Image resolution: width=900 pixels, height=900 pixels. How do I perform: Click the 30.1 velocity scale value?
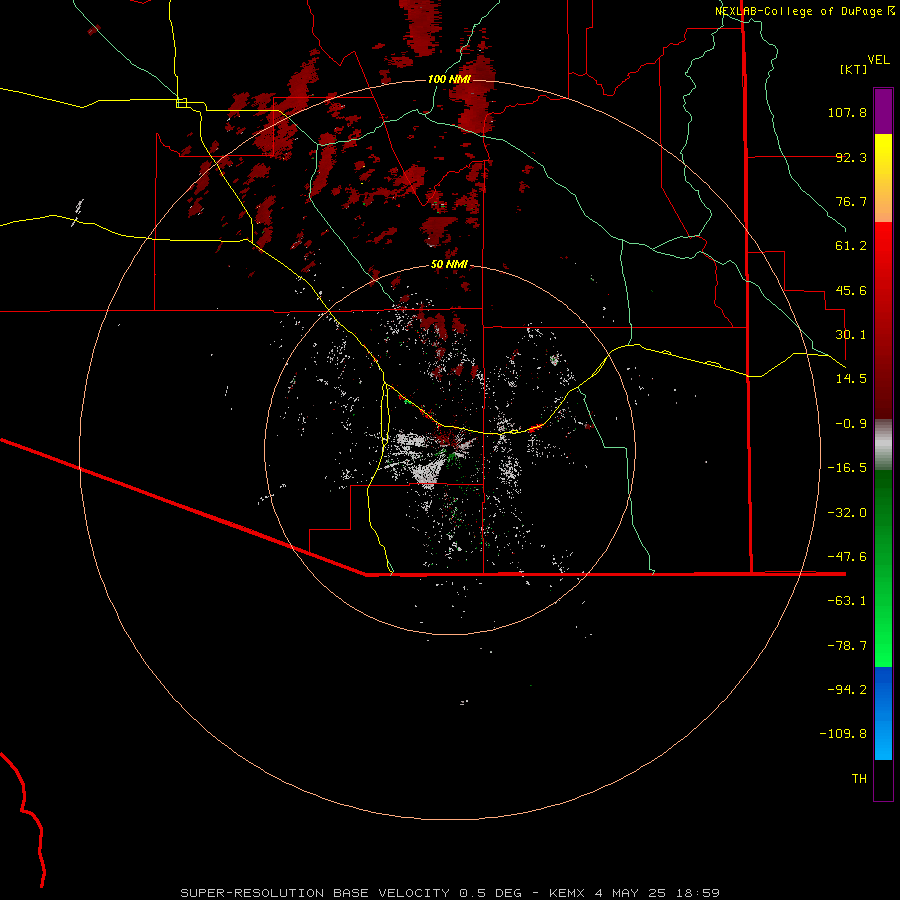point(851,335)
